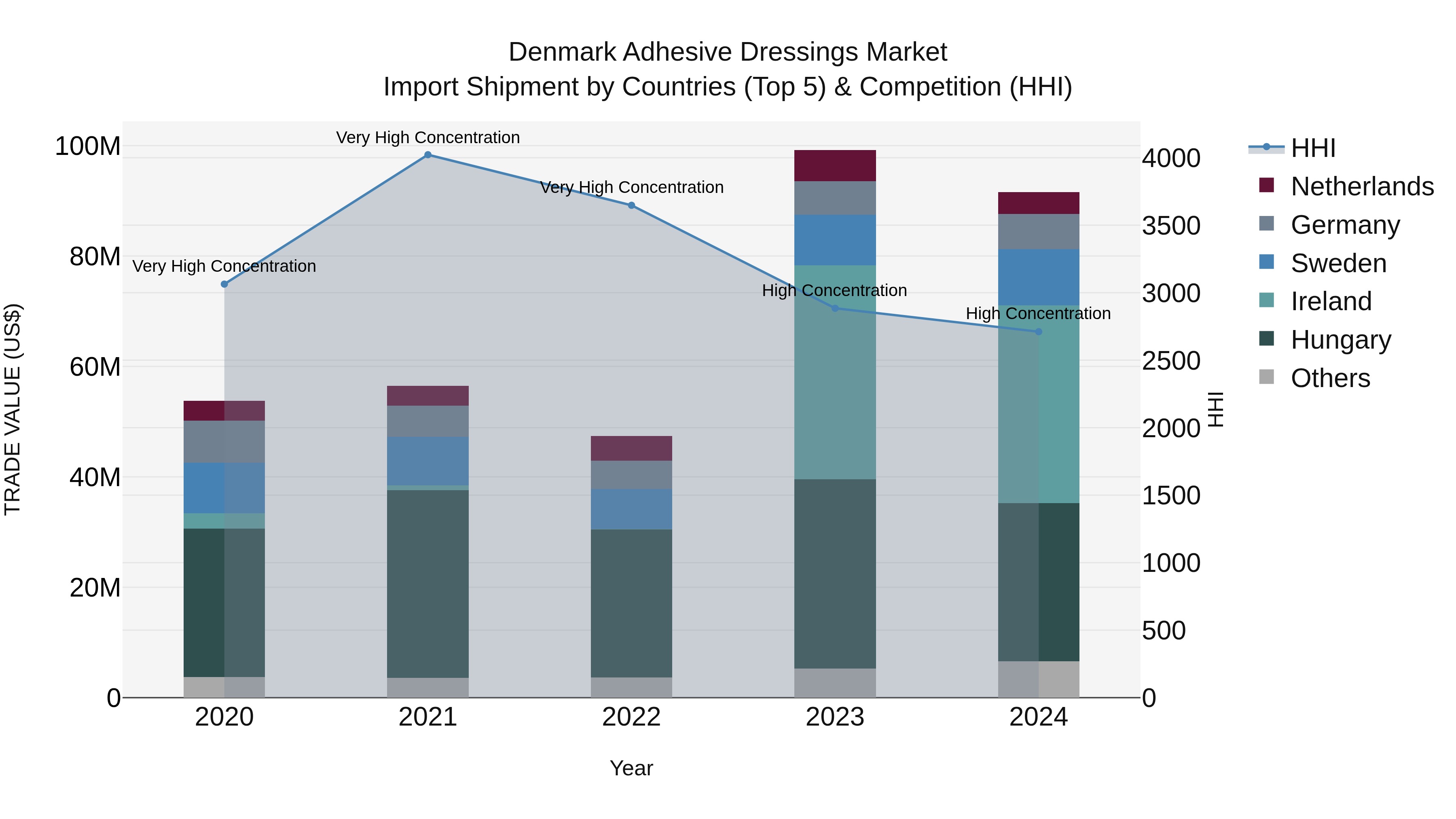Click the Germany slate legend swatch

pyautogui.click(x=1267, y=223)
